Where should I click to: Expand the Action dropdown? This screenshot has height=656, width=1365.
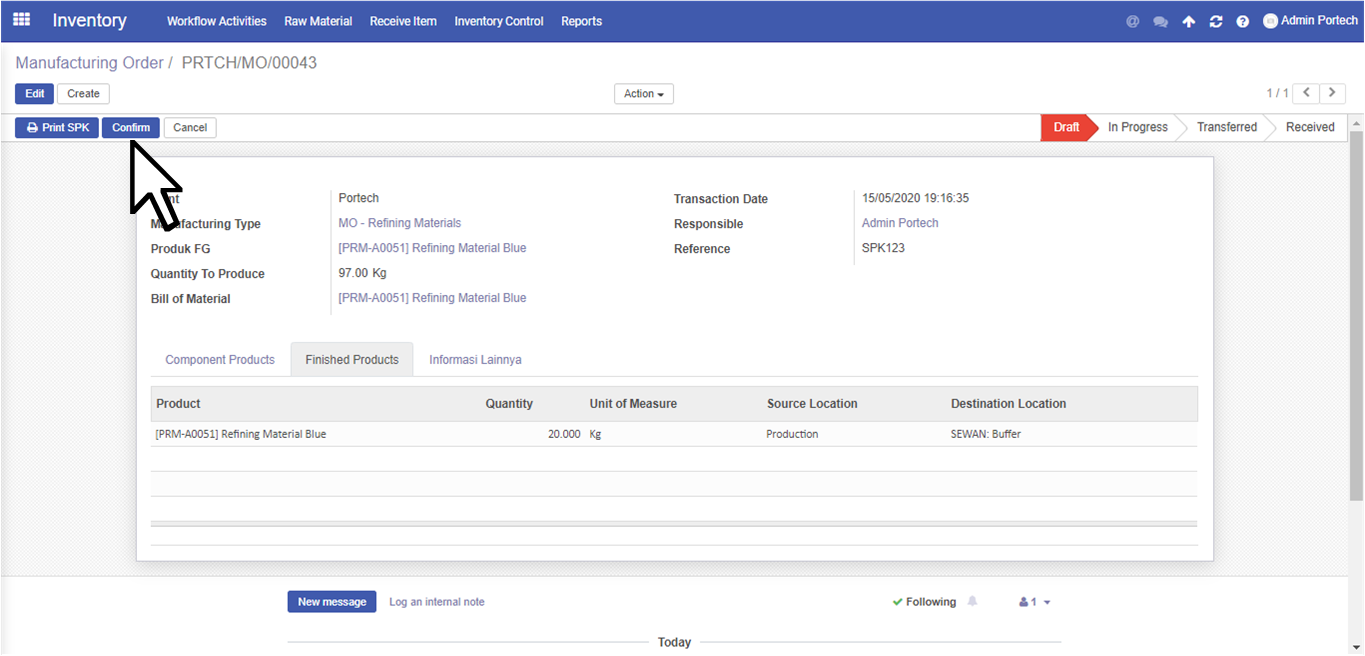643,94
